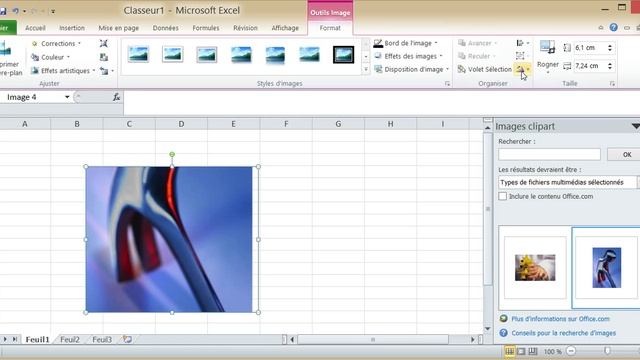Click the zoom out minus button

pyautogui.click(x=571, y=351)
